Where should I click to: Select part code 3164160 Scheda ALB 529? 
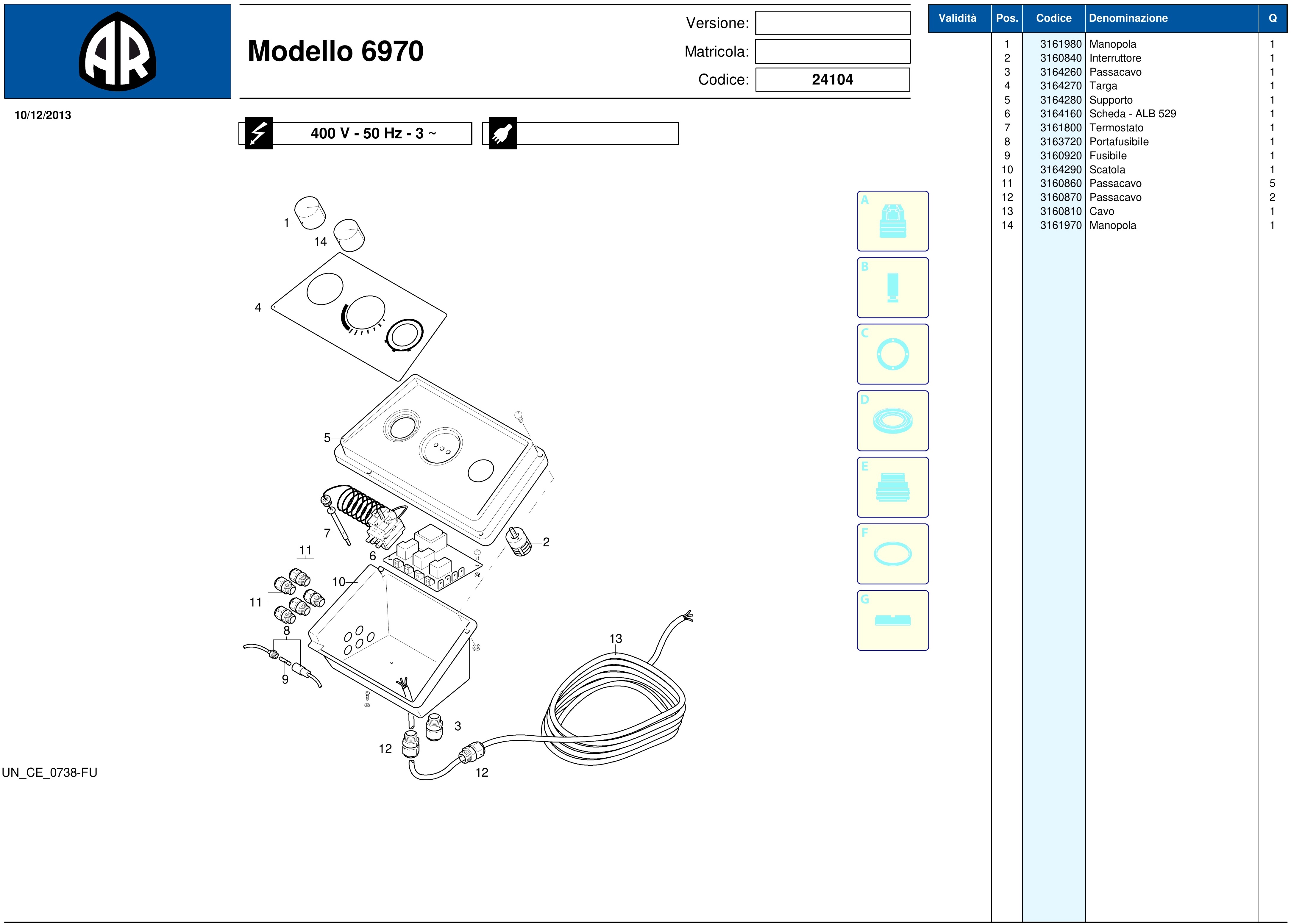[x=1061, y=114]
